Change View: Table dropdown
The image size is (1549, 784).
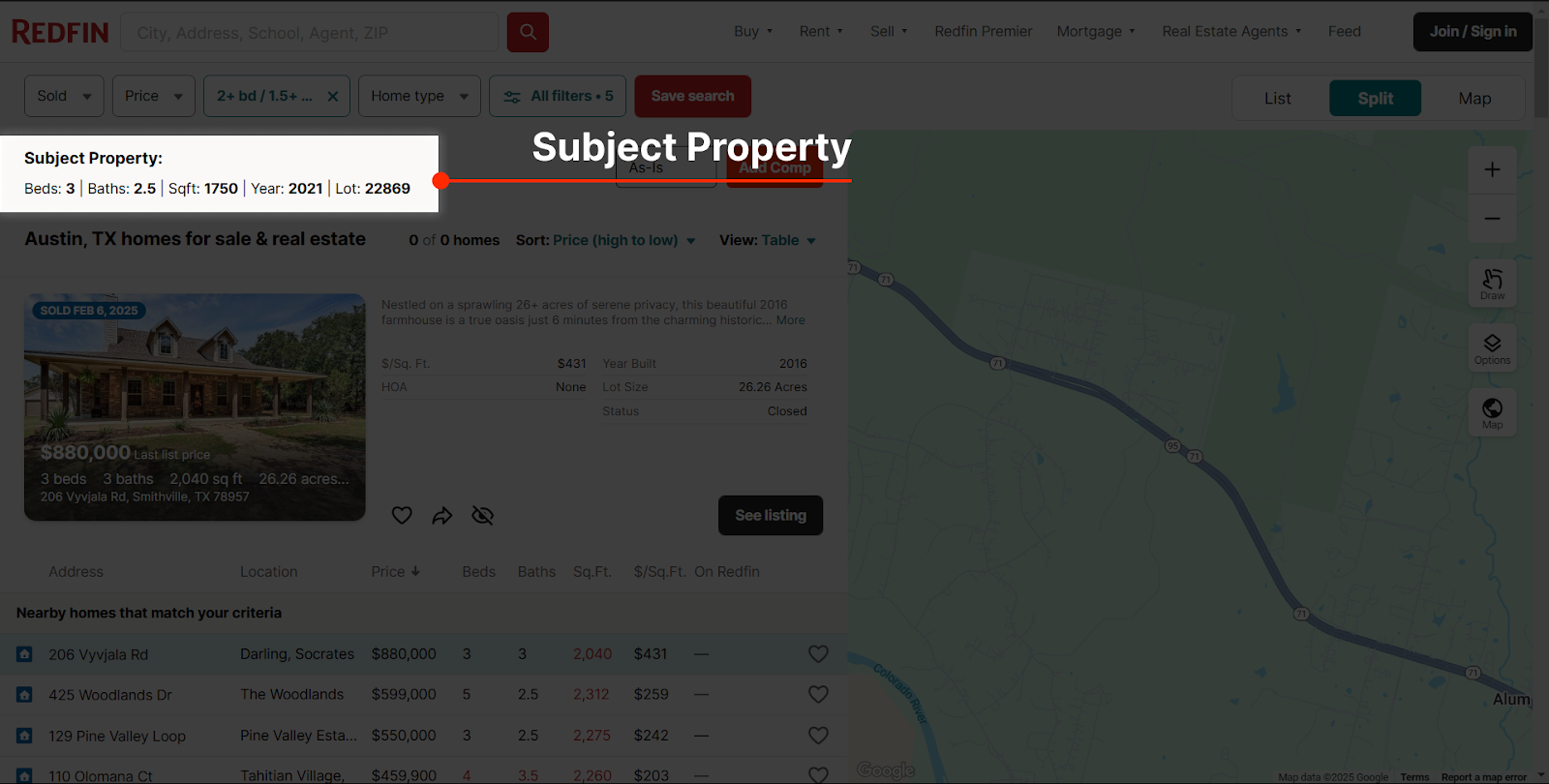[788, 240]
